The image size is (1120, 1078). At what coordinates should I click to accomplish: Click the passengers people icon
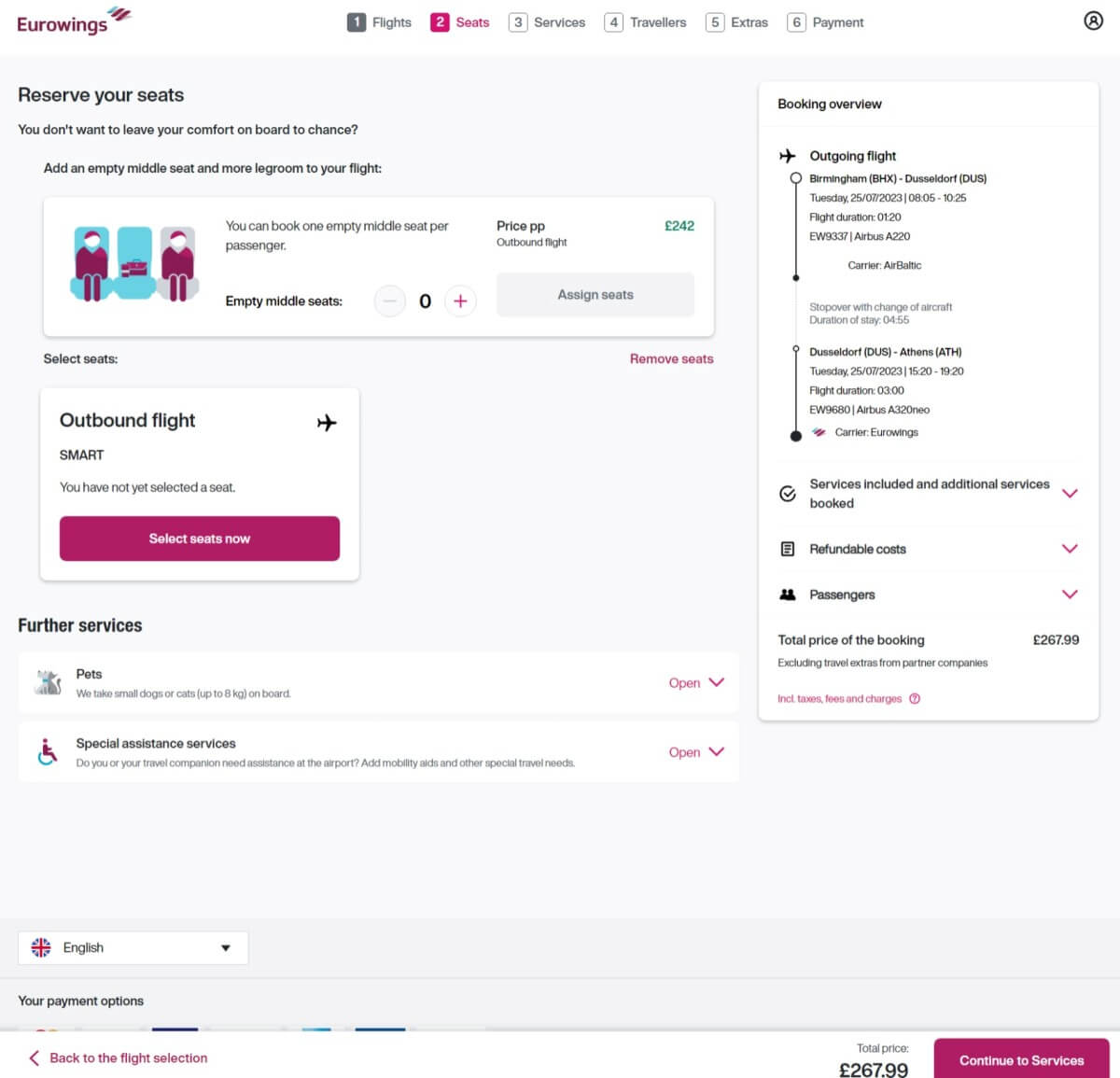point(788,595)
